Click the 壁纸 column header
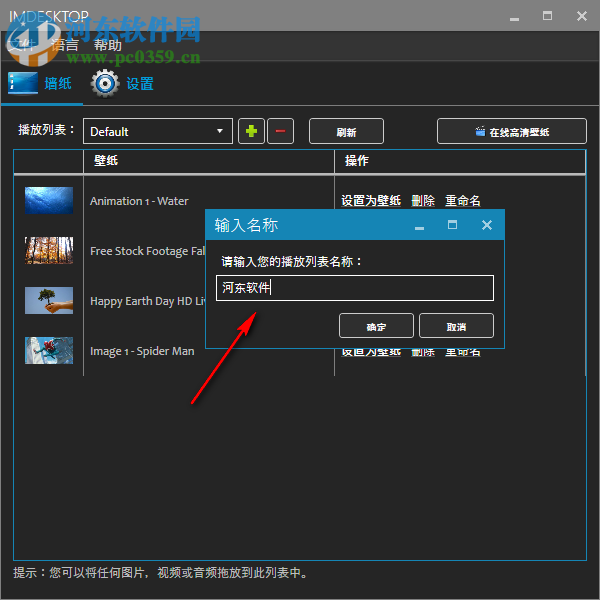 [106, 161]
